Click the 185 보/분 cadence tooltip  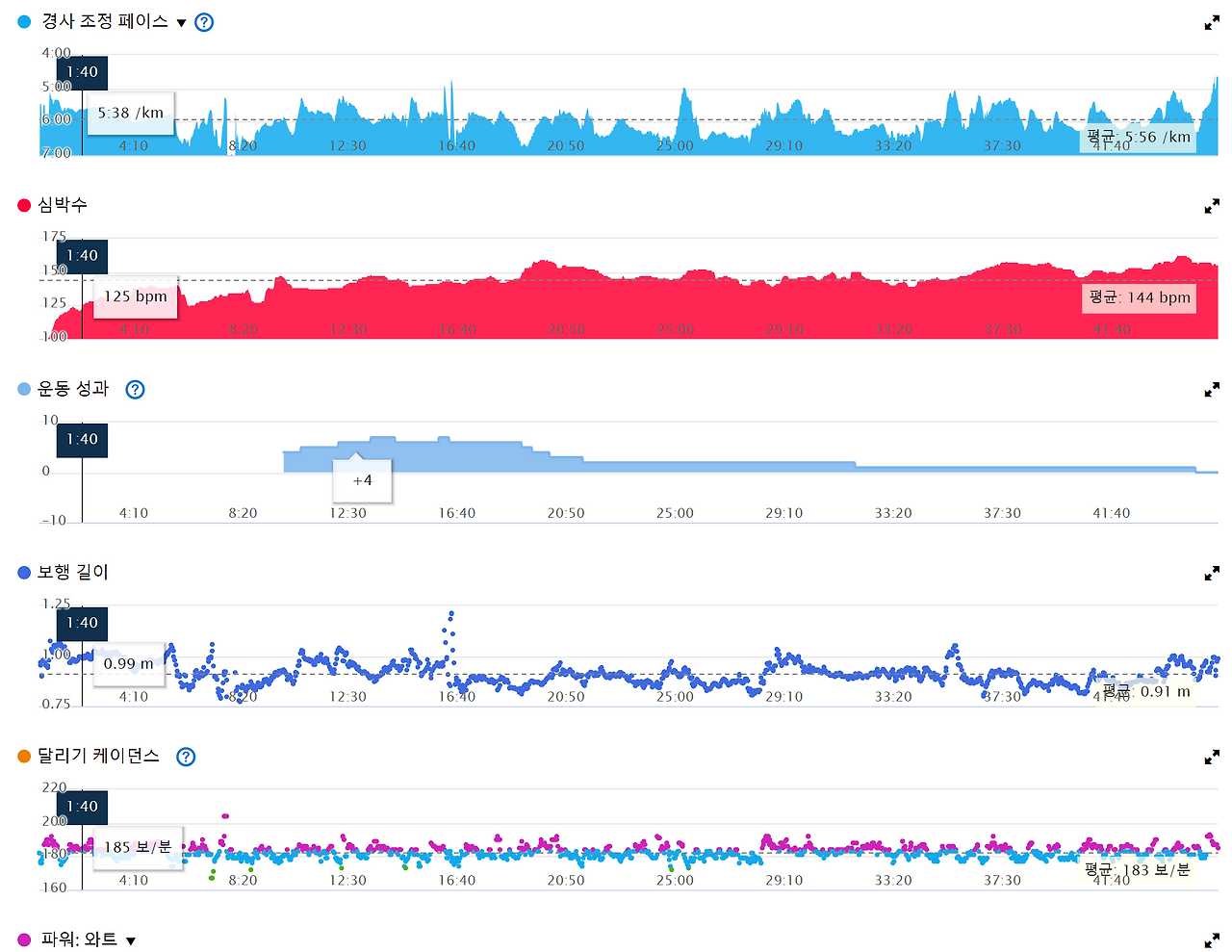138,848
